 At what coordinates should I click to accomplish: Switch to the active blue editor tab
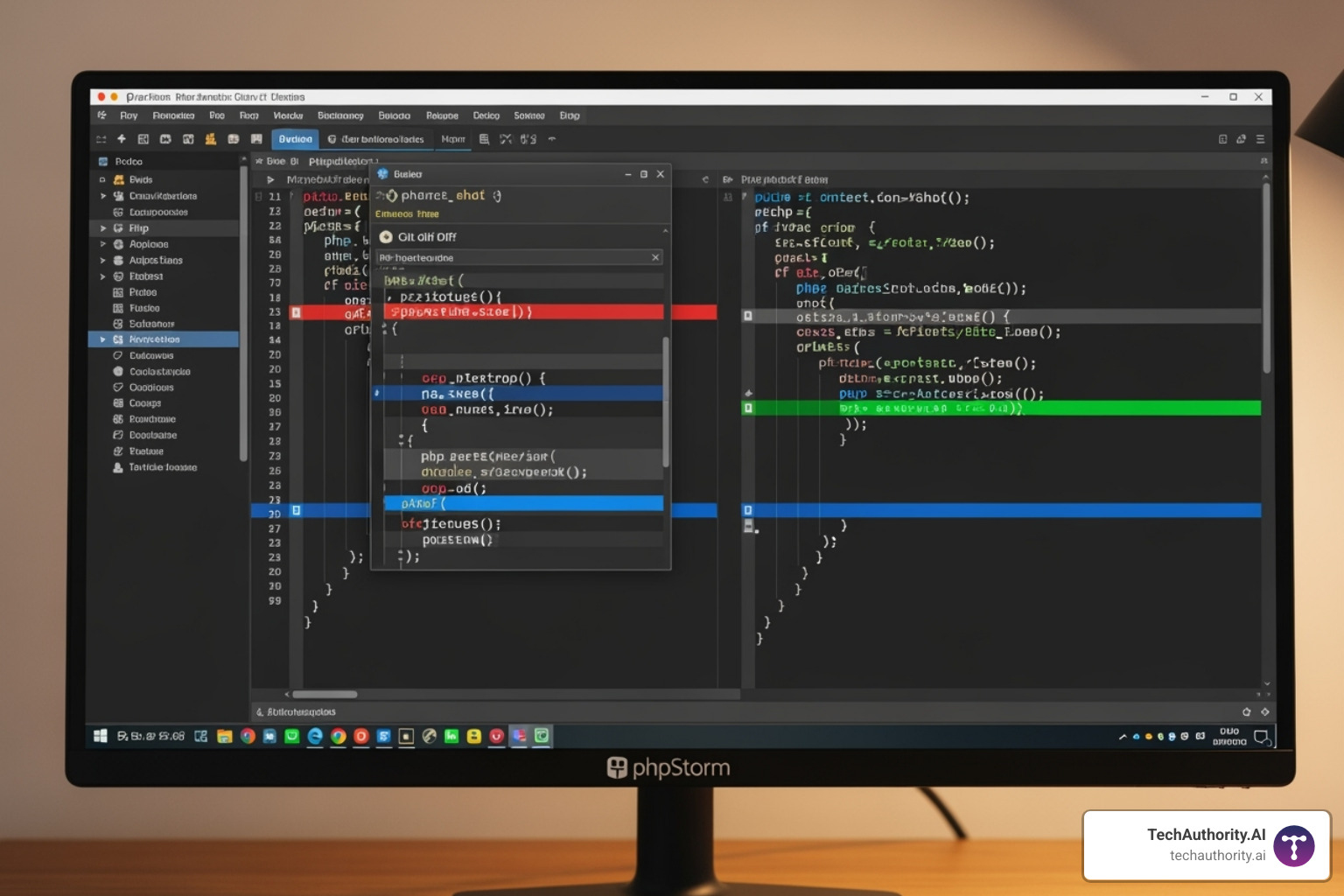pyautogui.click(x=295, y=138)
